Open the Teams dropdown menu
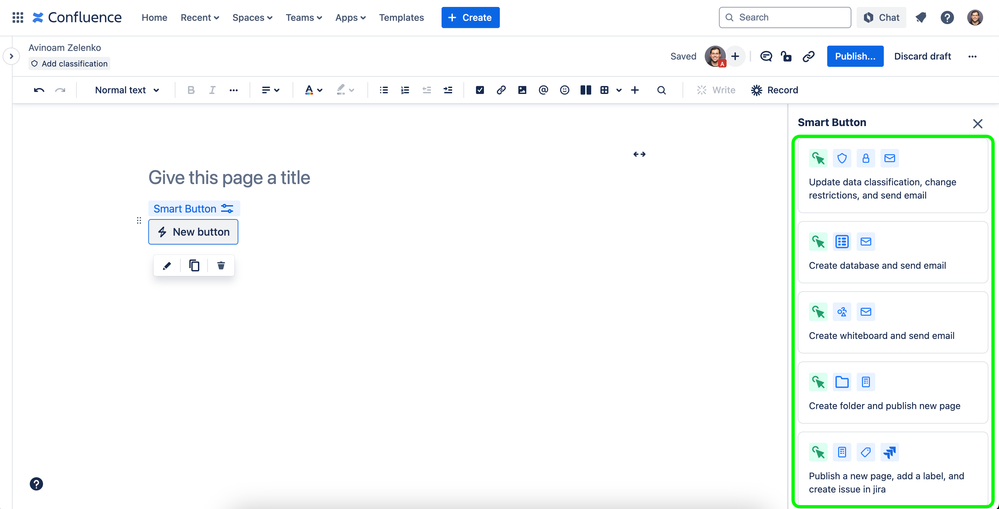This screenshot has width=999, height=509. pos(304,18)
